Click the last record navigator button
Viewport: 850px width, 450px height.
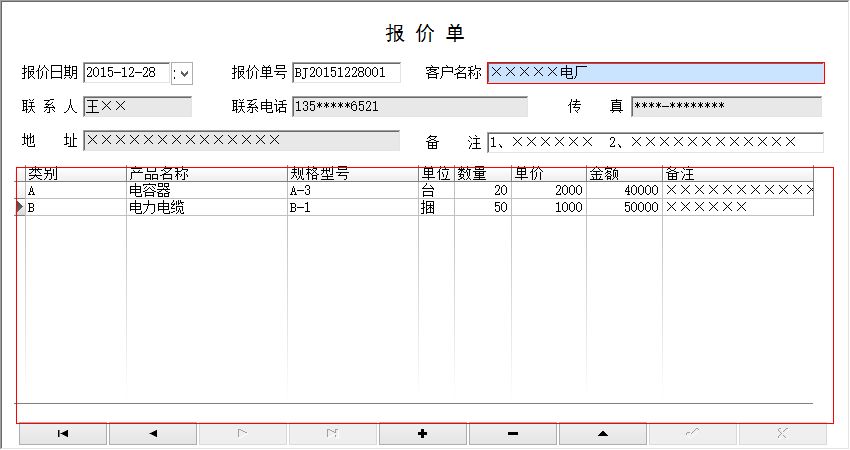coord(333,434)
